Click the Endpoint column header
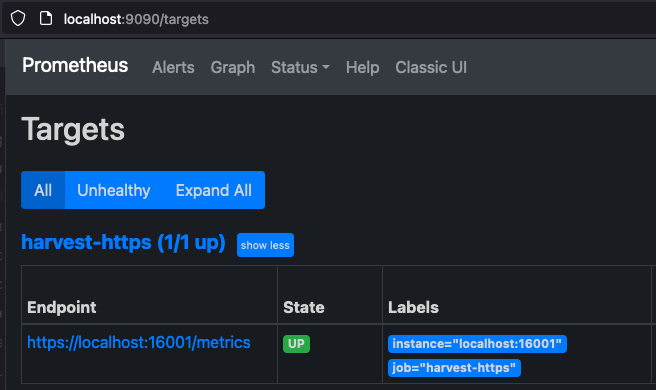The height and width of the screenshot is (390, 656). click(62, 308)
